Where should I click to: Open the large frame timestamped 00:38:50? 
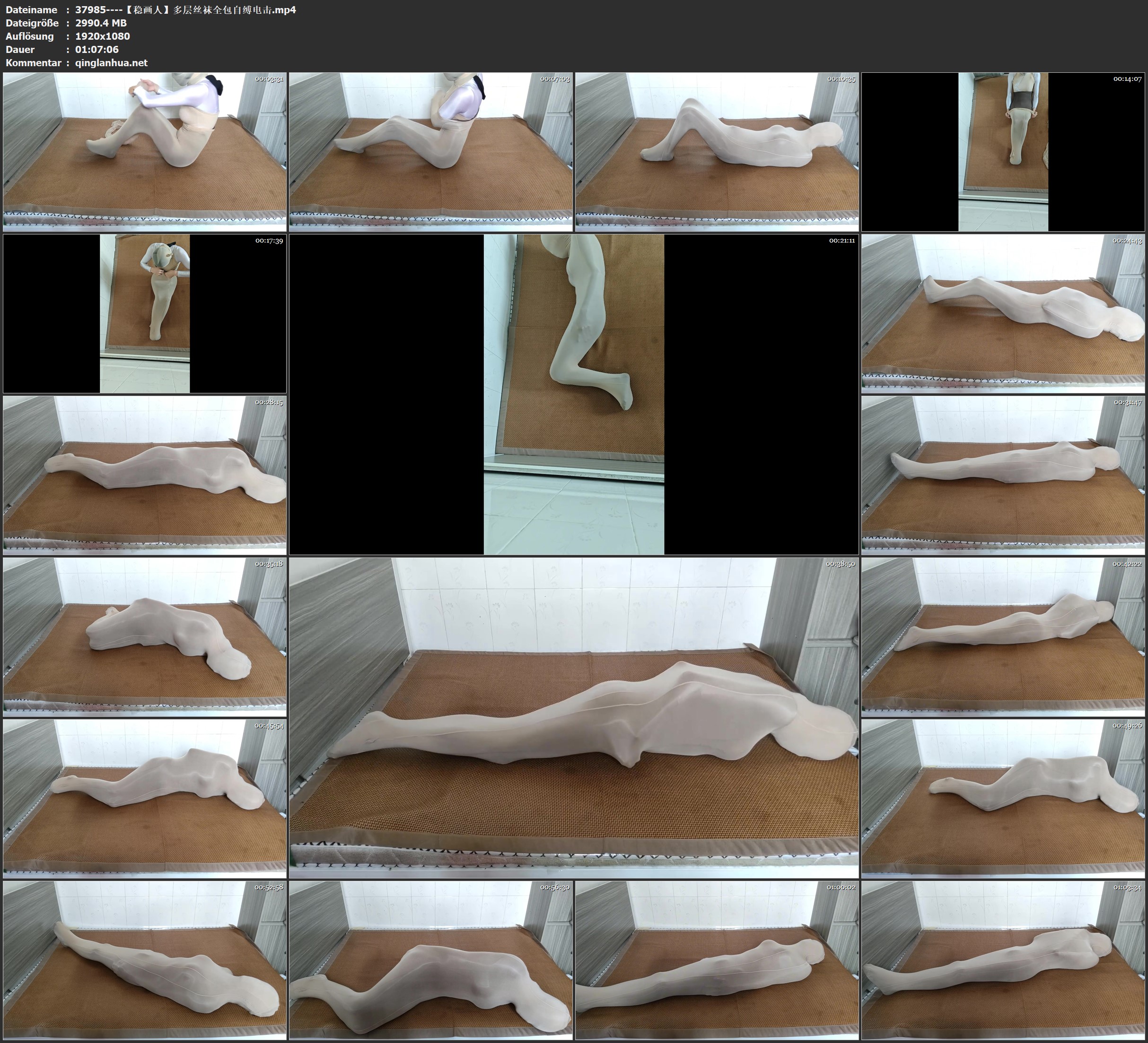pyautogui.click(x=573, y=717)
